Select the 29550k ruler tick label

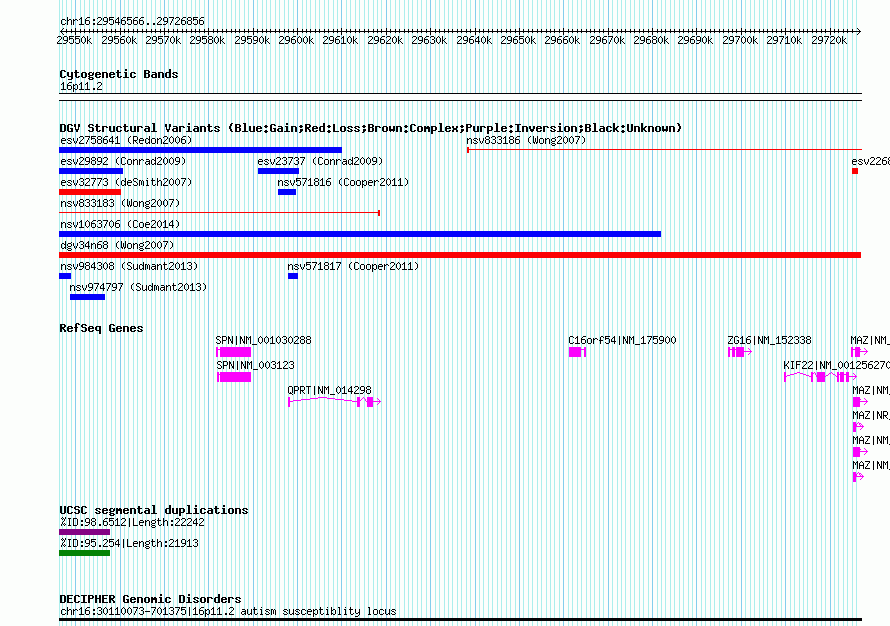click(x=74, y=40)
